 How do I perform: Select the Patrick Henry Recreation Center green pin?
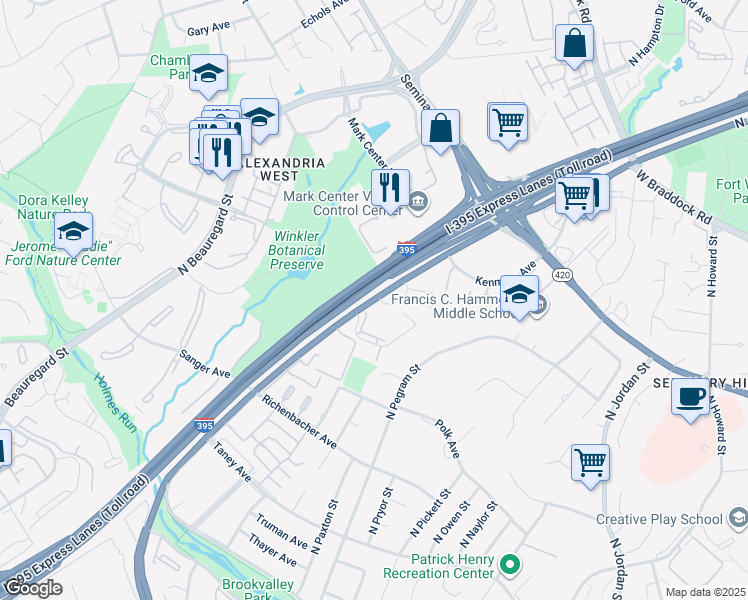tap(509, 566)
